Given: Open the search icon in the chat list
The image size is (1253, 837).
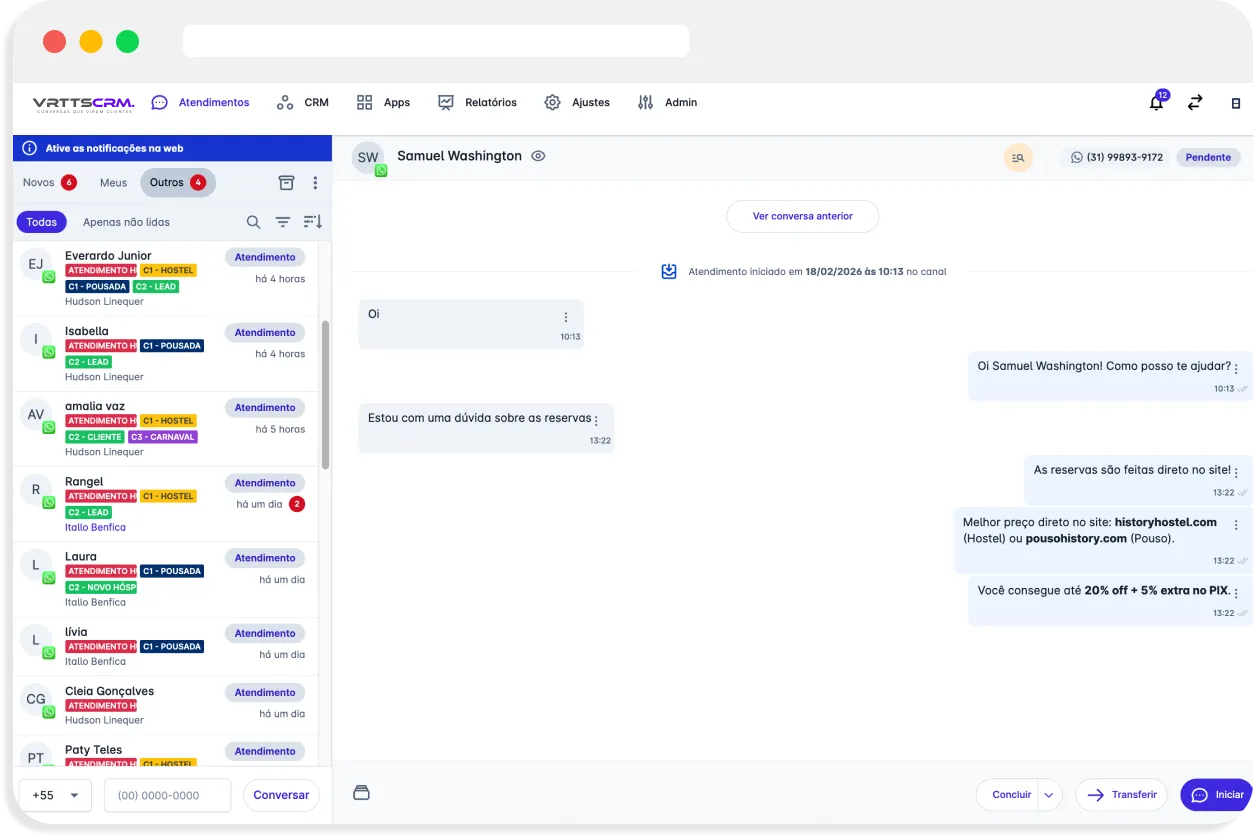Looking at the screenshot, I should click(253, 221).
